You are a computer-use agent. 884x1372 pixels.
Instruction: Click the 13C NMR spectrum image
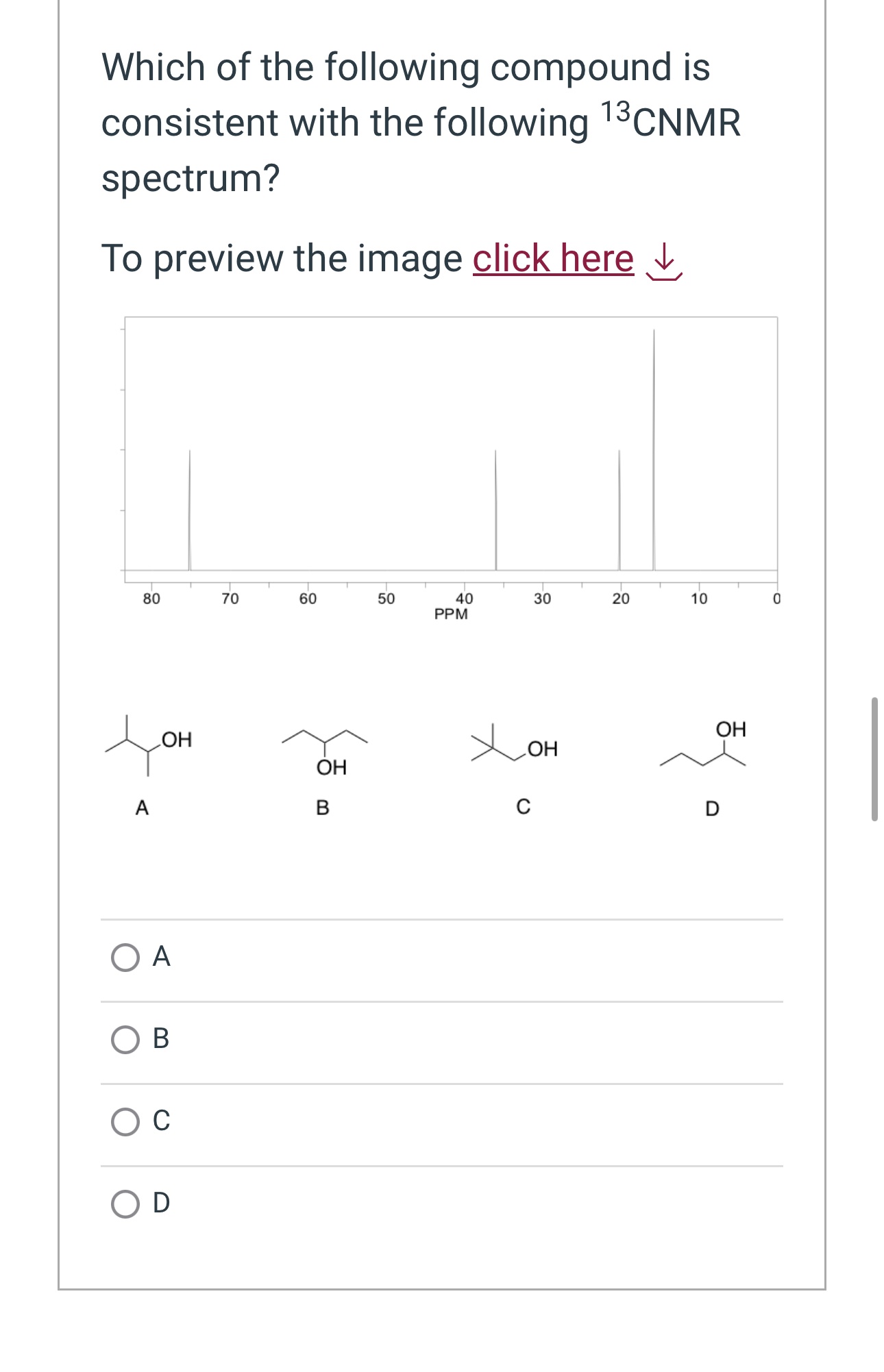[451, 469]
